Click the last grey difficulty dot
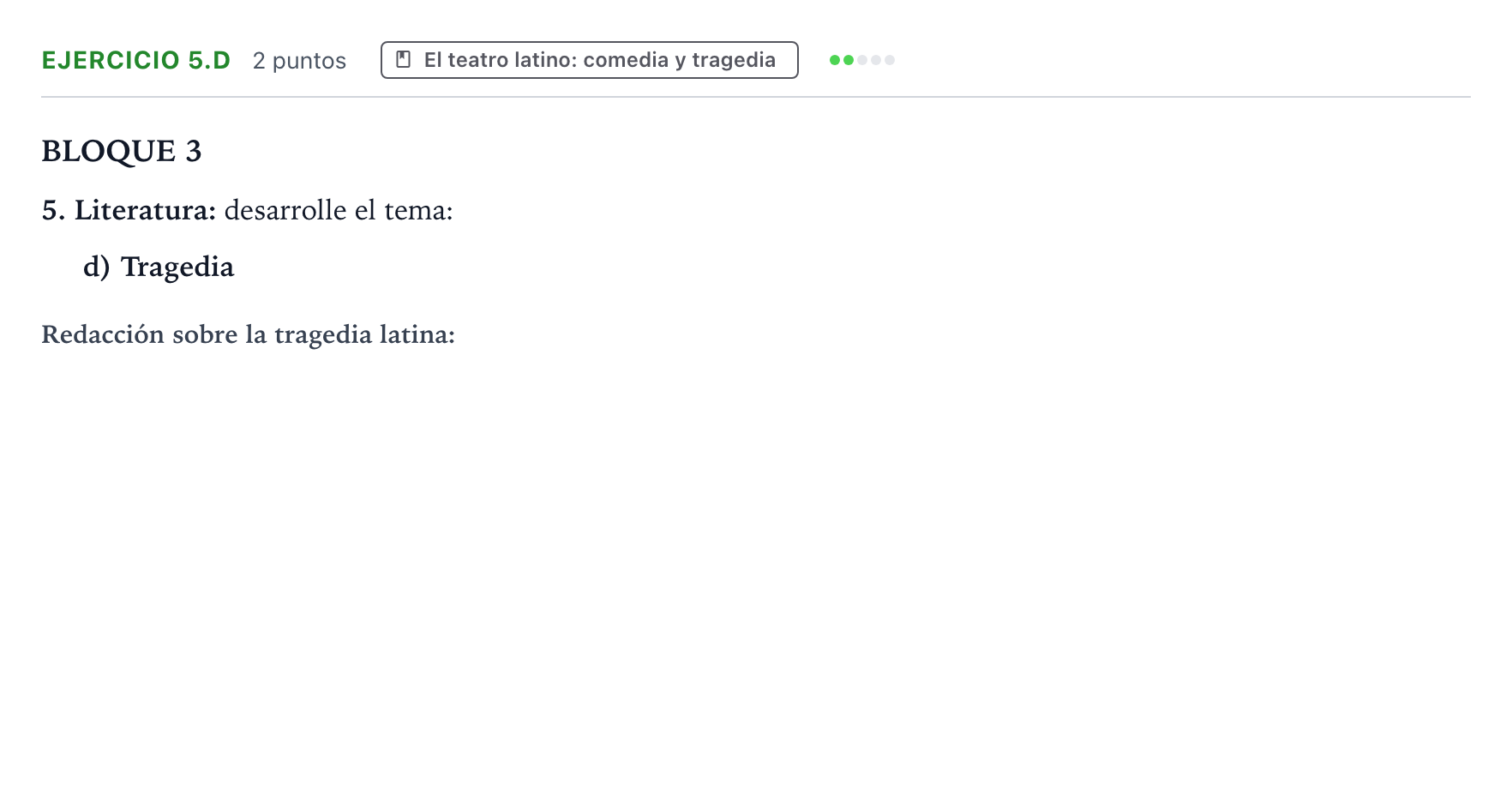The height and width of the screenshot is (811, 1512). 890,60
